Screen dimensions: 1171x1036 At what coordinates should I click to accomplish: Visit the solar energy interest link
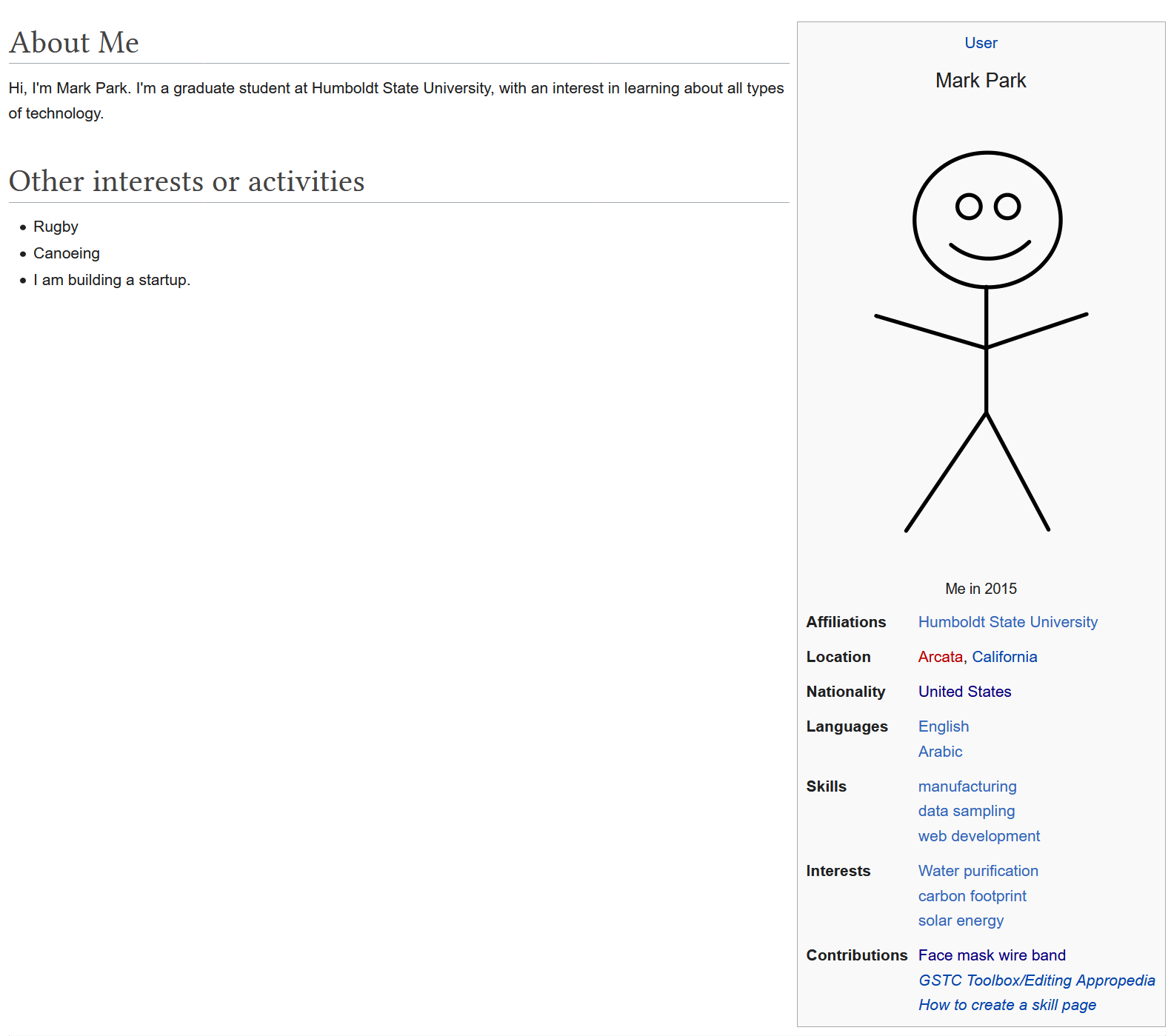[x=961, y=920]
